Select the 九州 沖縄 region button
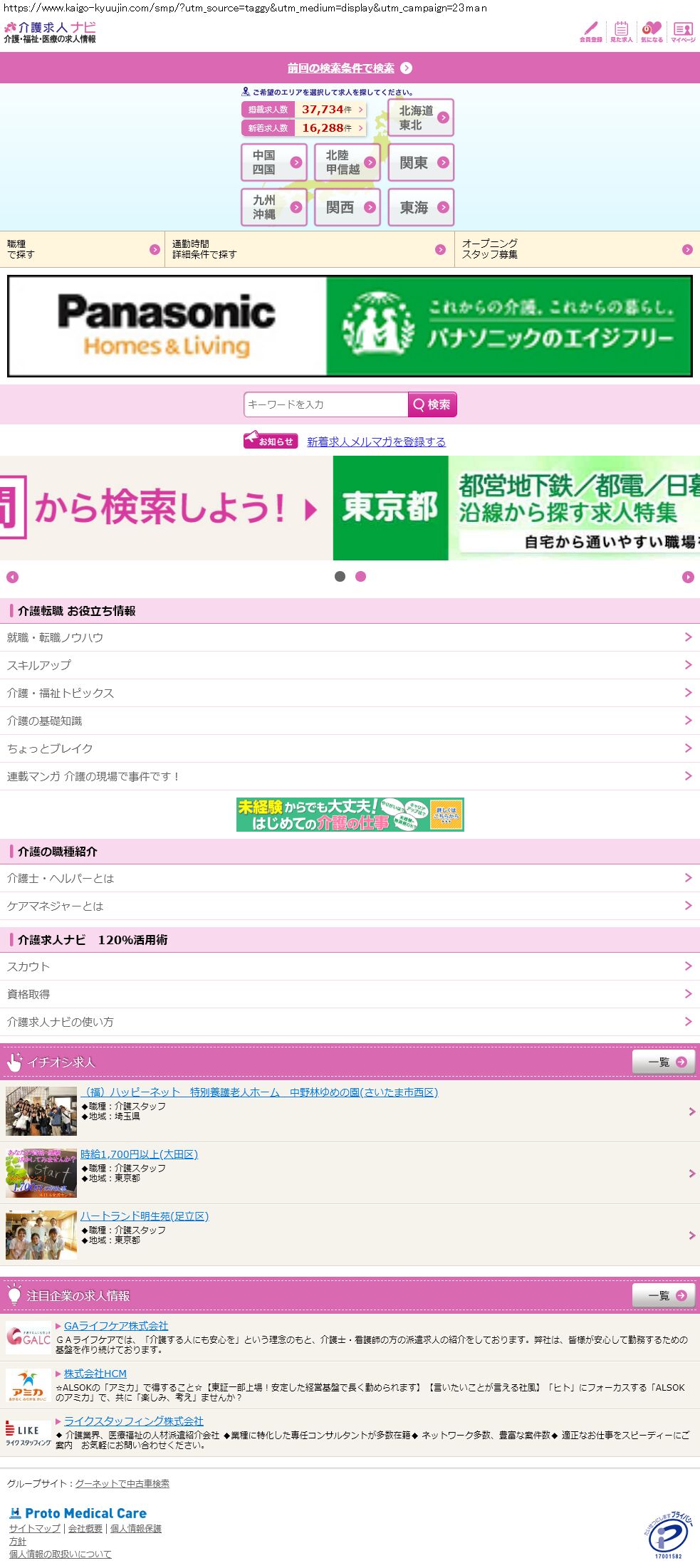 pos(274,207)
